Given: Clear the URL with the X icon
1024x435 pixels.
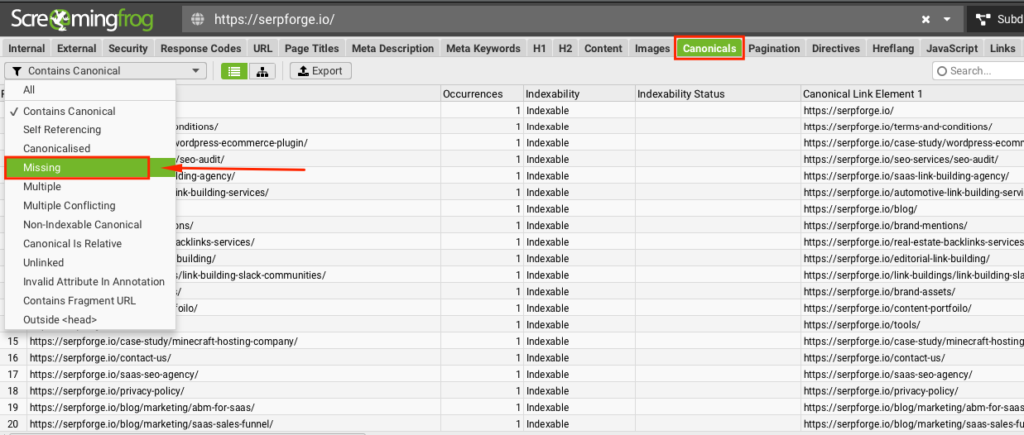Looking at the screenshot, I should (x=926, y=20).
